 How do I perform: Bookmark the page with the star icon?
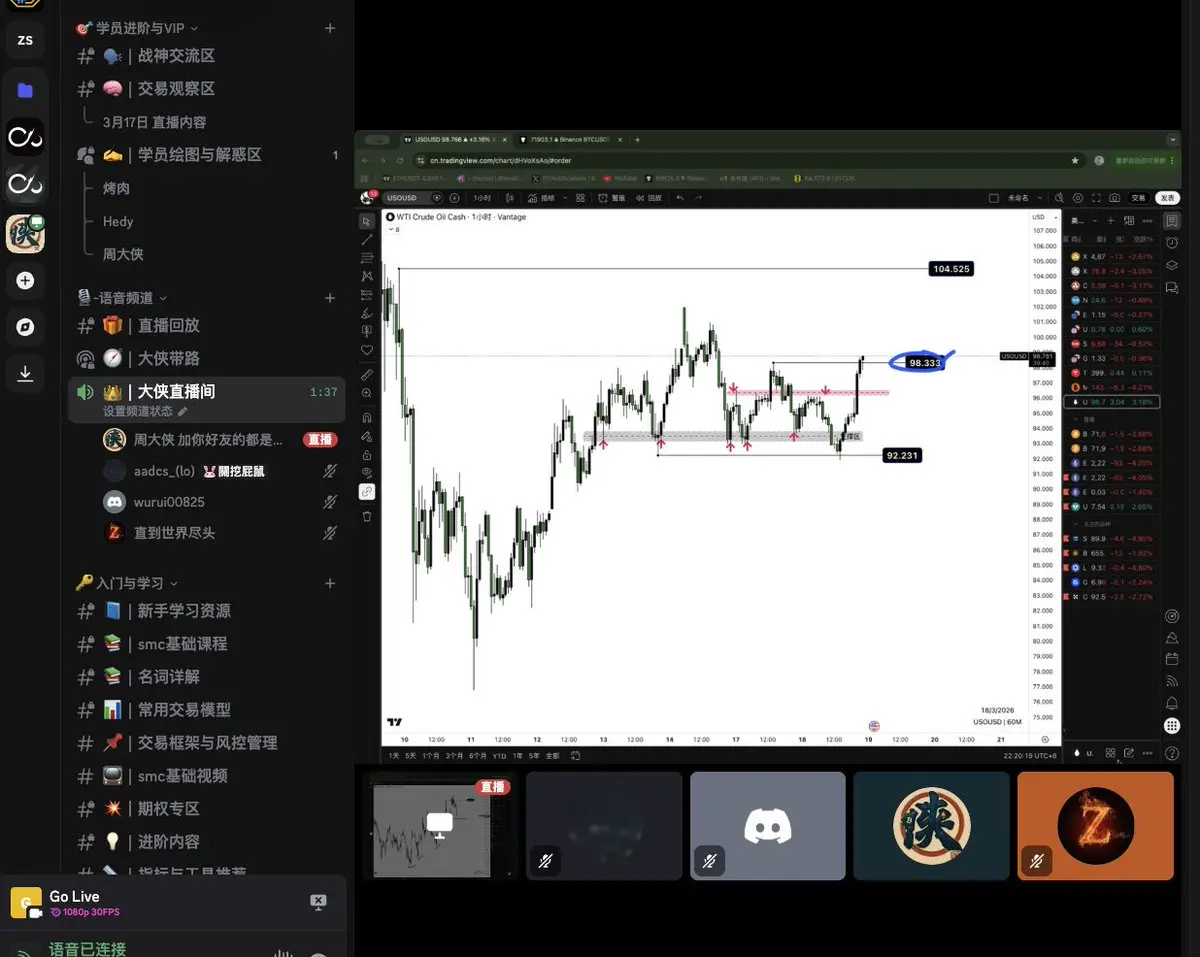pyautogui.click(x=1075, y=160)
